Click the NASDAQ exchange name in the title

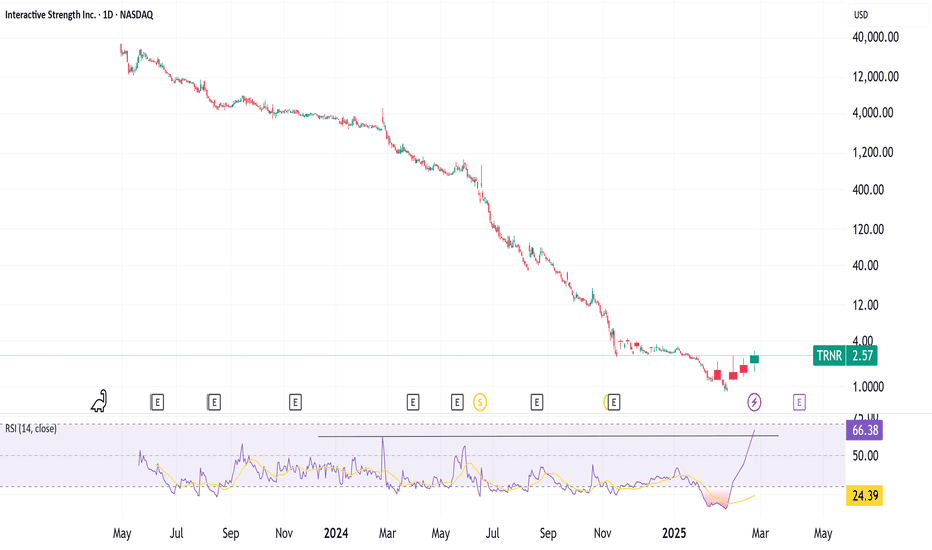pos(136,15)
